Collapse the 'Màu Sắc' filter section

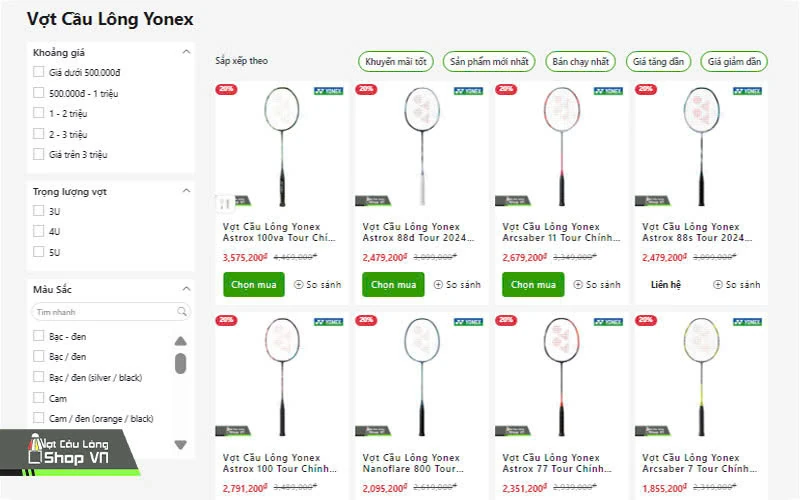click(186, 289)
